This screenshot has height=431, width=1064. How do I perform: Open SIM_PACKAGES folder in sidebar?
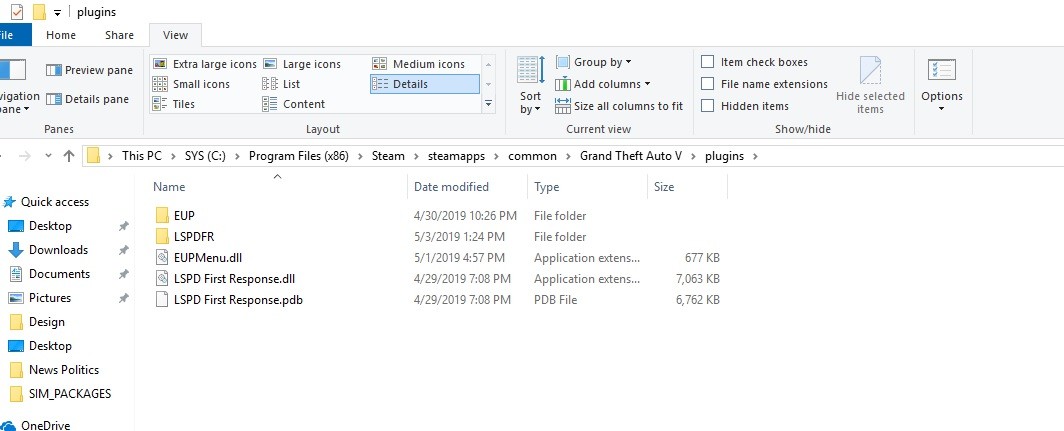click(69, 394)
